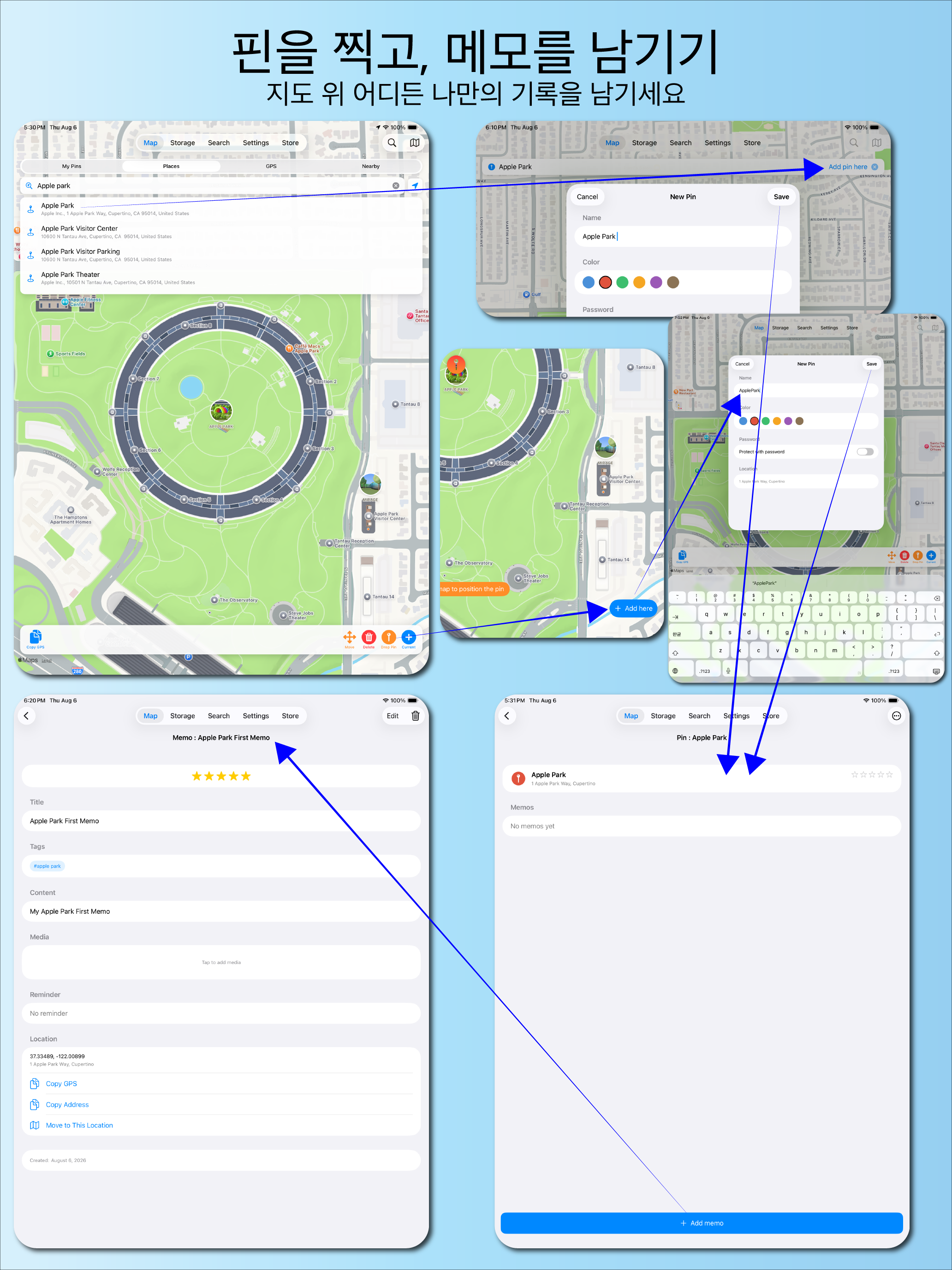Tap the blue Add here button
952x1270 pixels.
coord(634,608)
